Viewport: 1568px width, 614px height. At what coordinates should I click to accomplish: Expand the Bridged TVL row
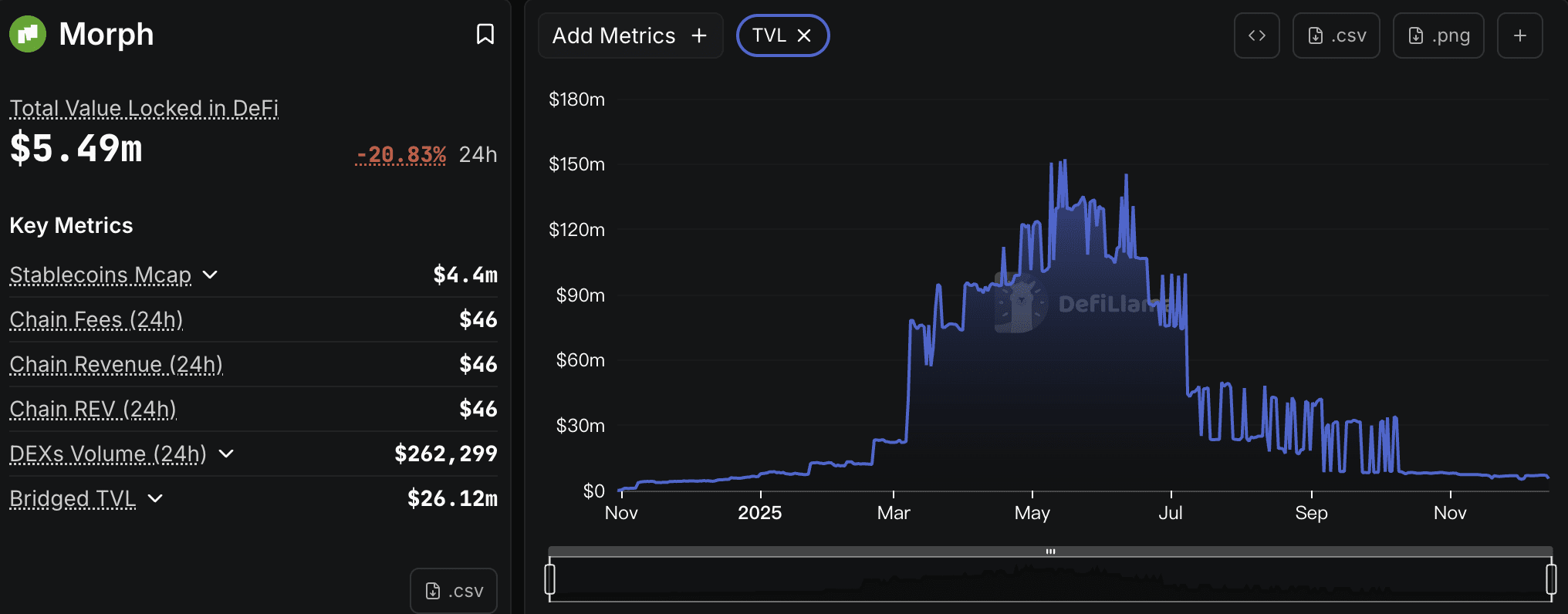pos(155,498)
